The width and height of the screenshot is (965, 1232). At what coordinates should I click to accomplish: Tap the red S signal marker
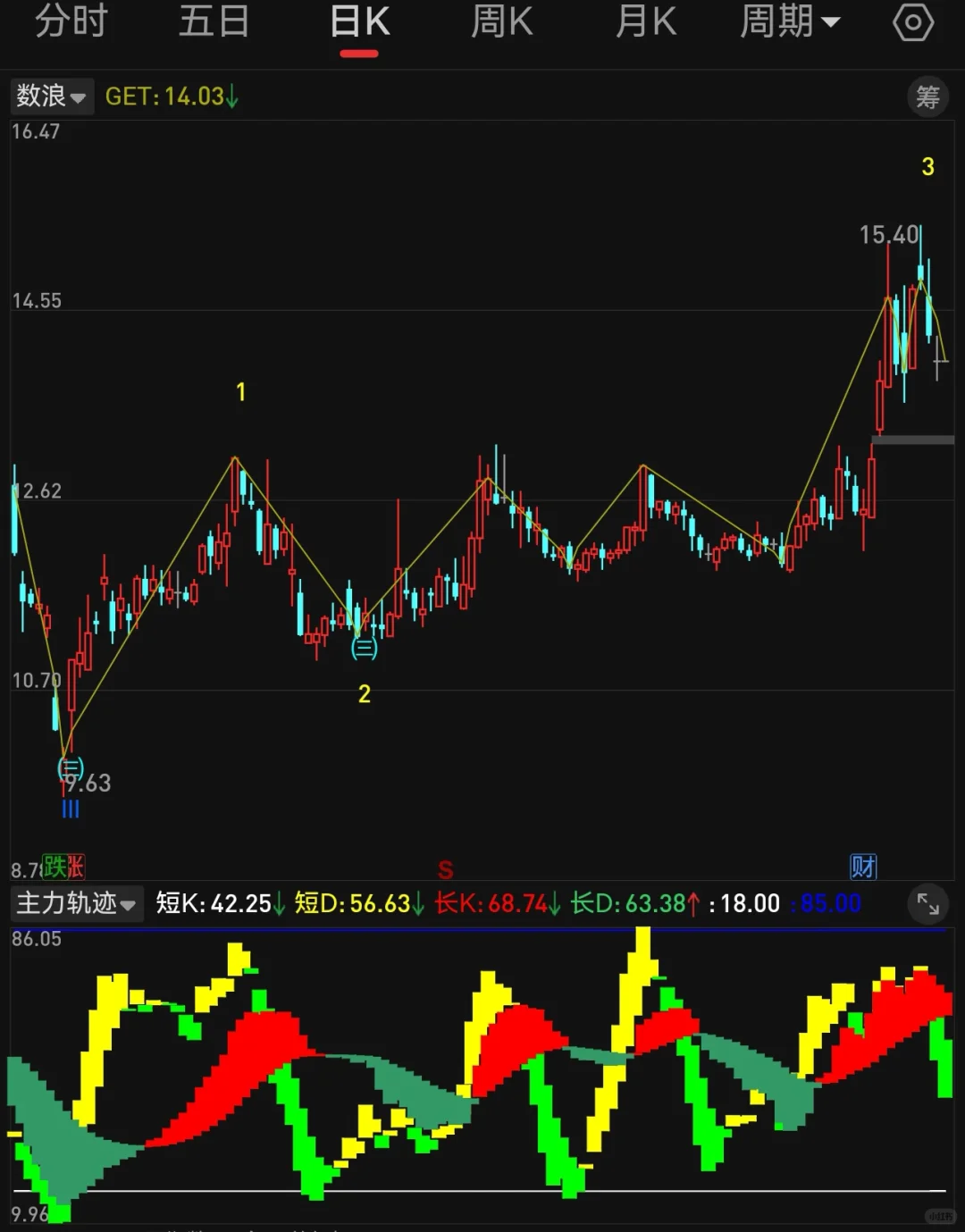tap(446, 869)
